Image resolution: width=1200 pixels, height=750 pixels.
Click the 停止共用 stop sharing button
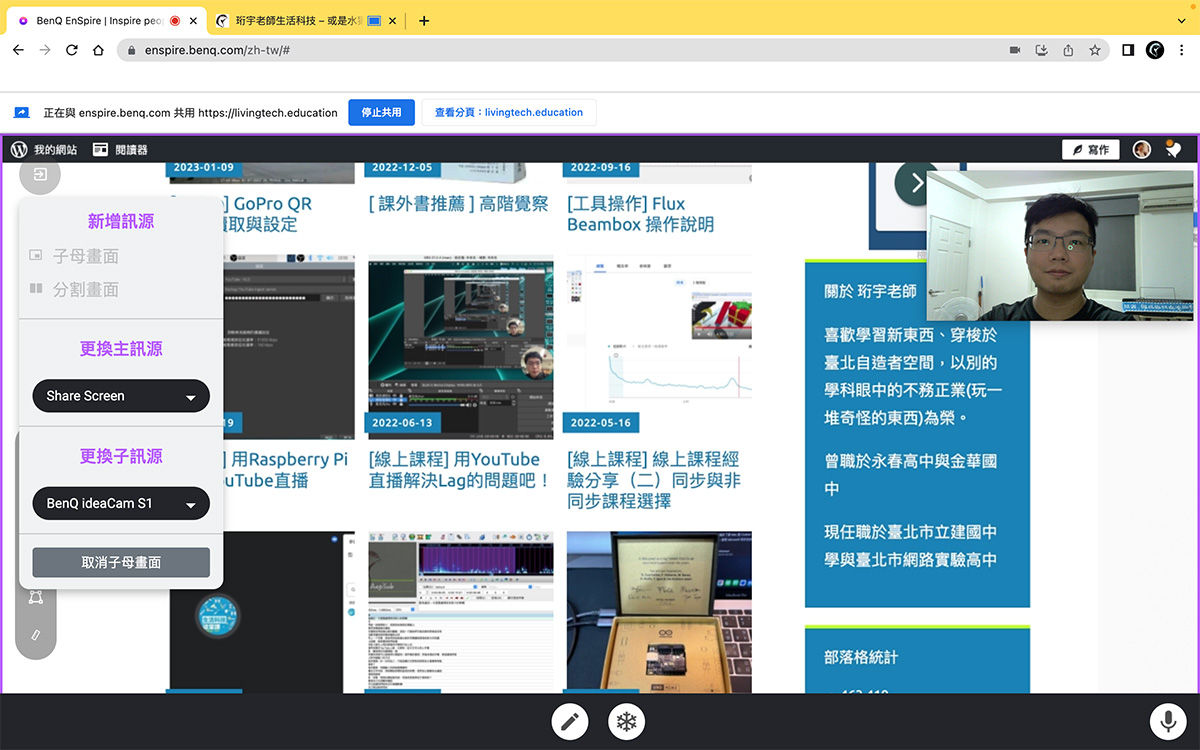381,113
